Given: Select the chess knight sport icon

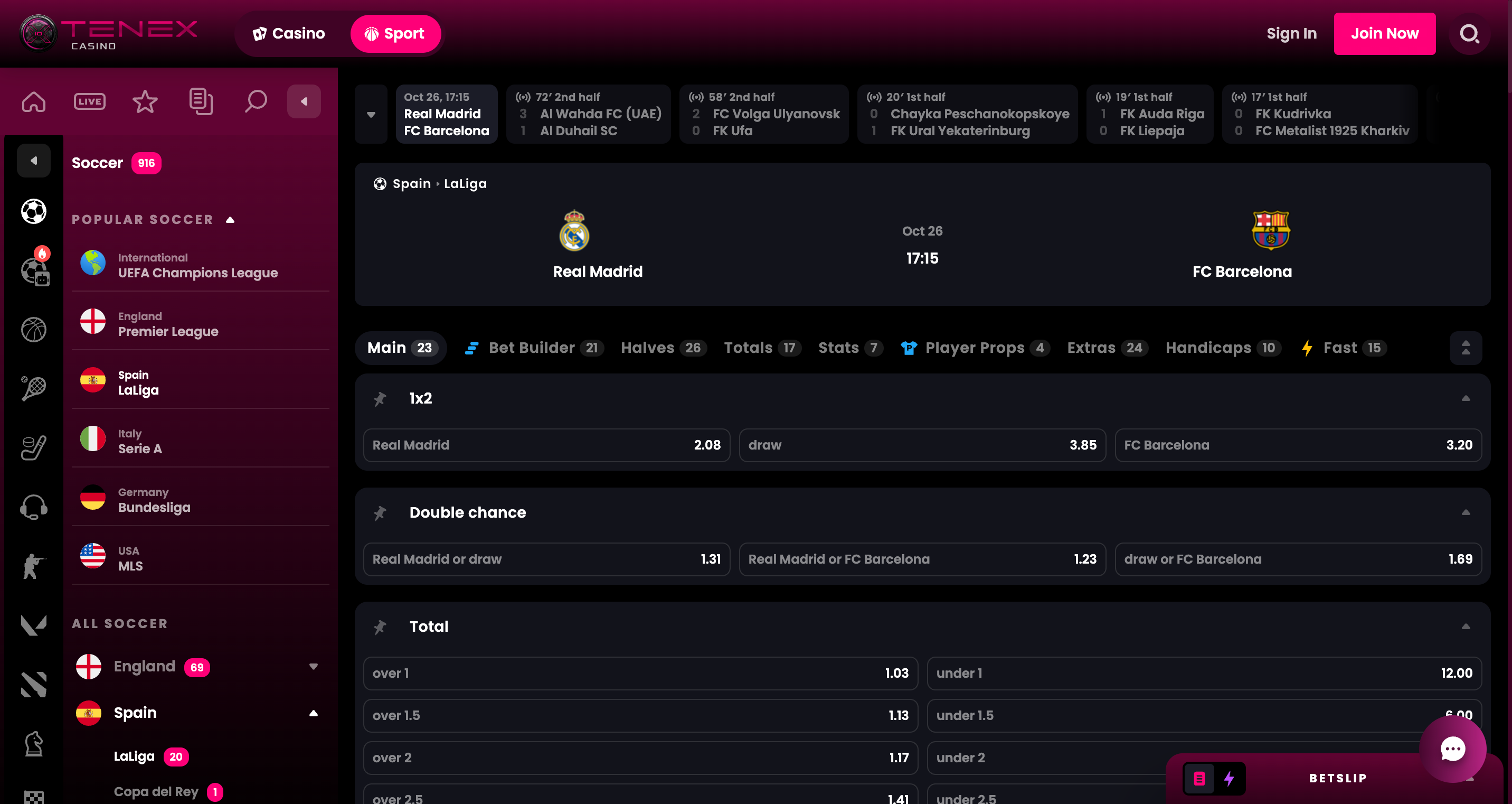Looking at the screenshot, I should 33,743.
